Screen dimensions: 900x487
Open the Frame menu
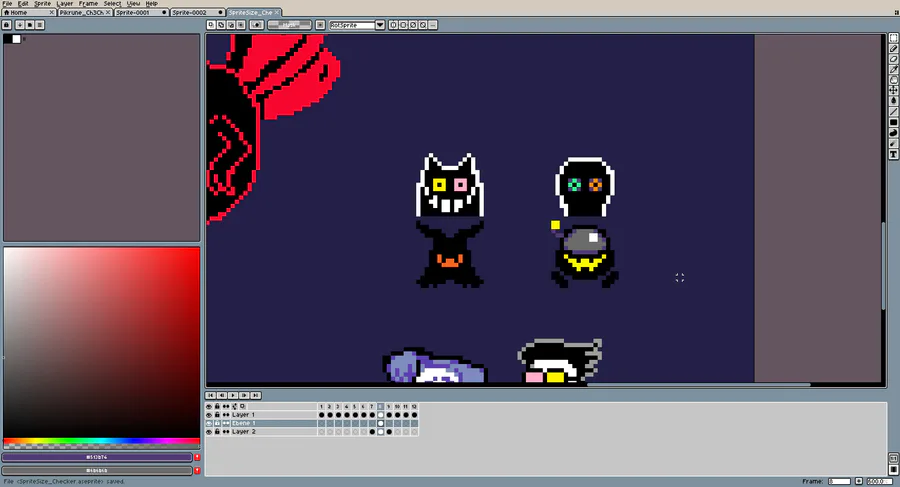88,3
